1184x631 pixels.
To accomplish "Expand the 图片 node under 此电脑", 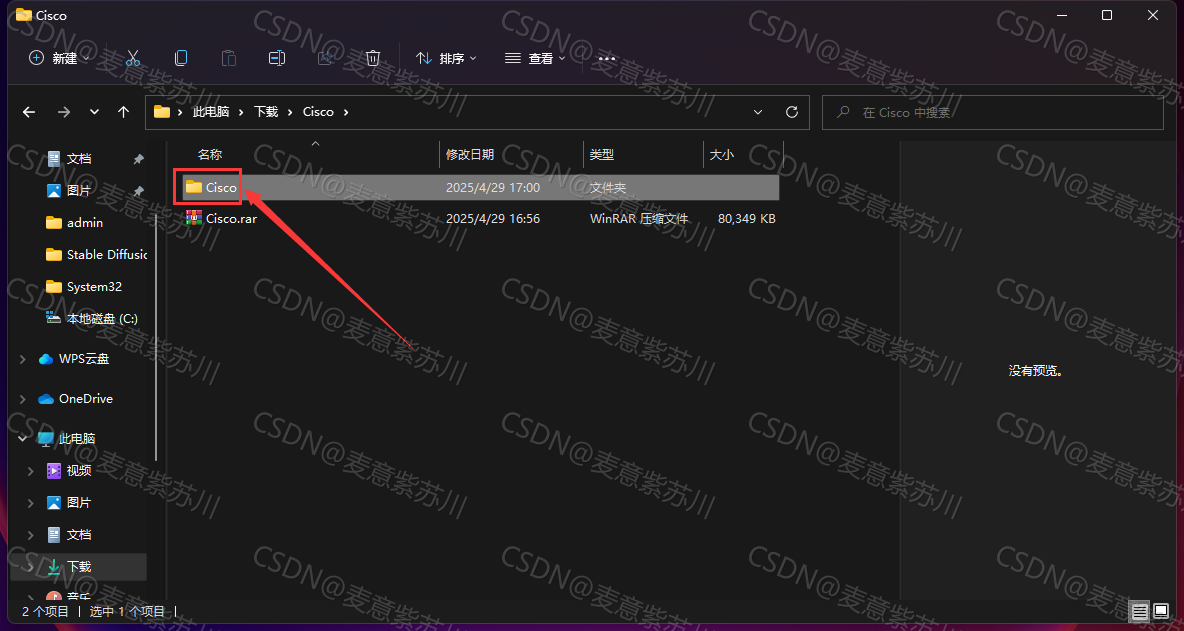I will pos(31,503).
